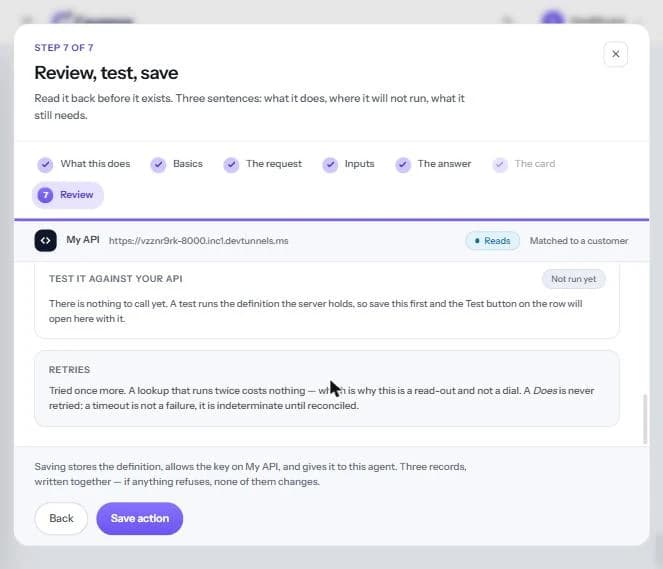Open The answer step

tap(434, 164)
